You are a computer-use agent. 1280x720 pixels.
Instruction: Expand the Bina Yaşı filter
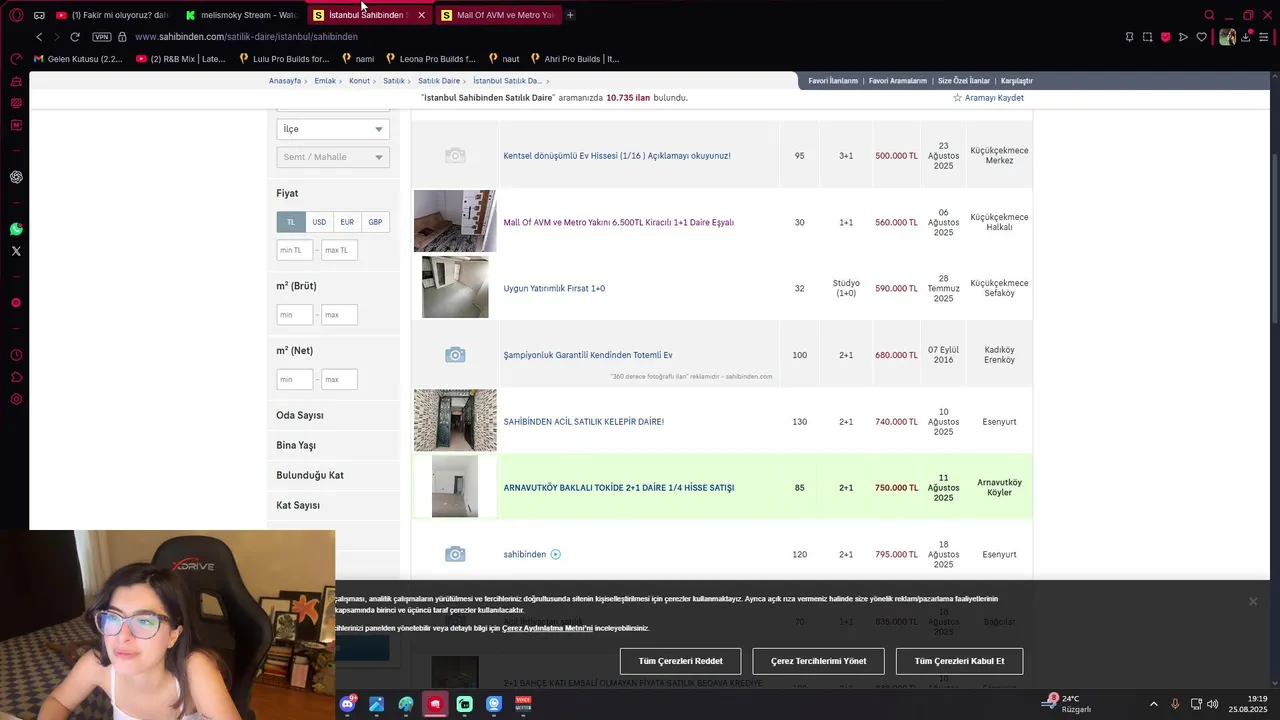pyautogui.click(x=333, y=445)
